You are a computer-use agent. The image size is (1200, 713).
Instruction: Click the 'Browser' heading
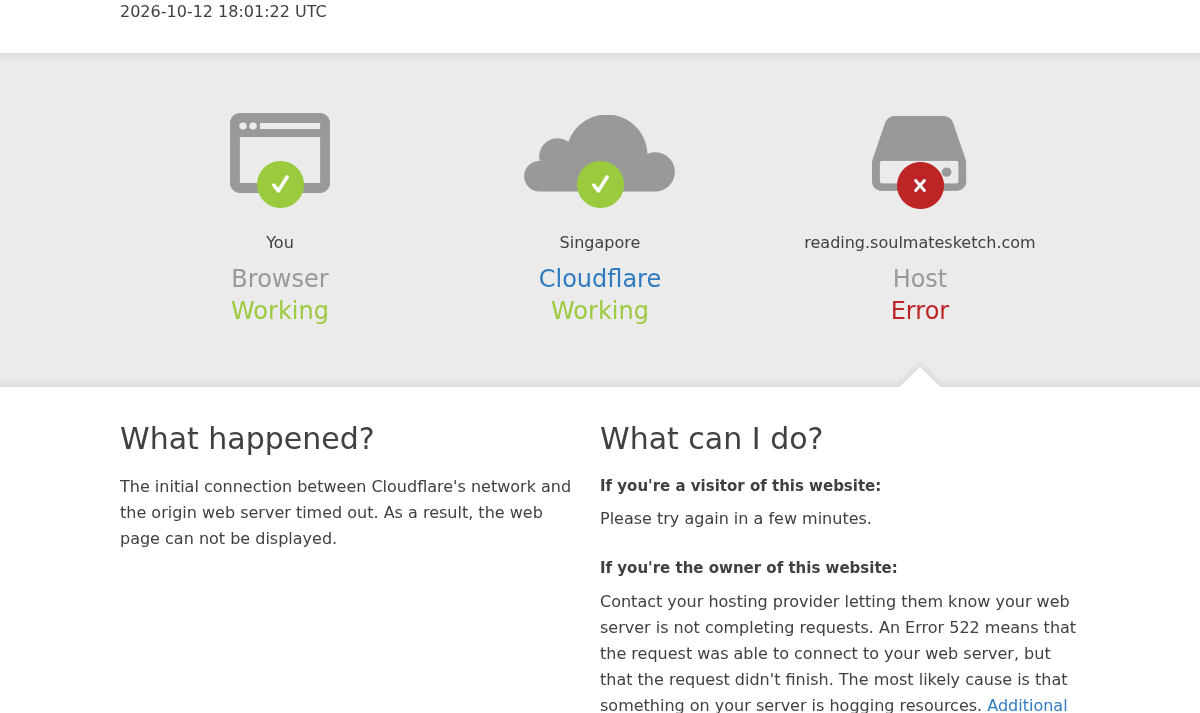(x=280, y=279)
